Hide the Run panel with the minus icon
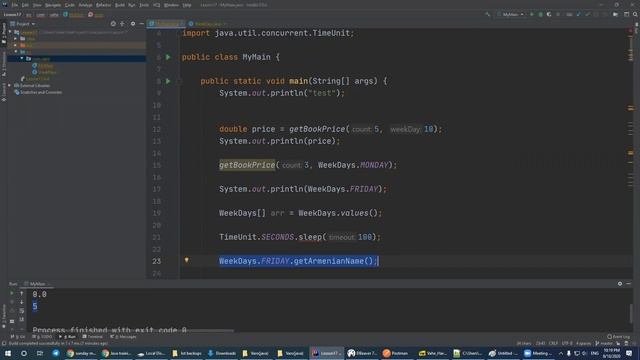The height and width of the screenshot is (360, 640). point(629,283)
